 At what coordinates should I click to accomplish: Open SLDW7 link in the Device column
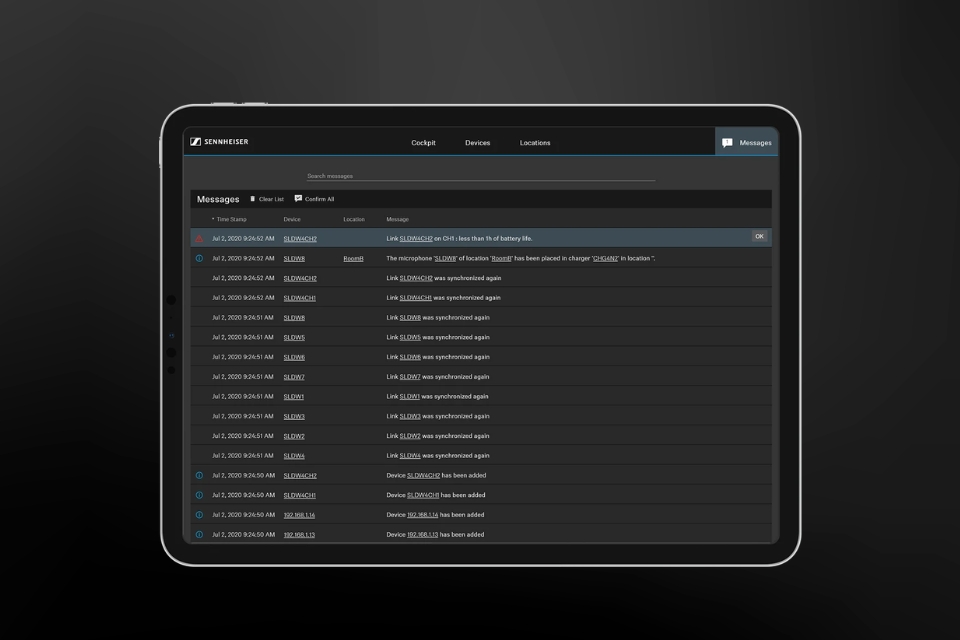click(294, 377)
